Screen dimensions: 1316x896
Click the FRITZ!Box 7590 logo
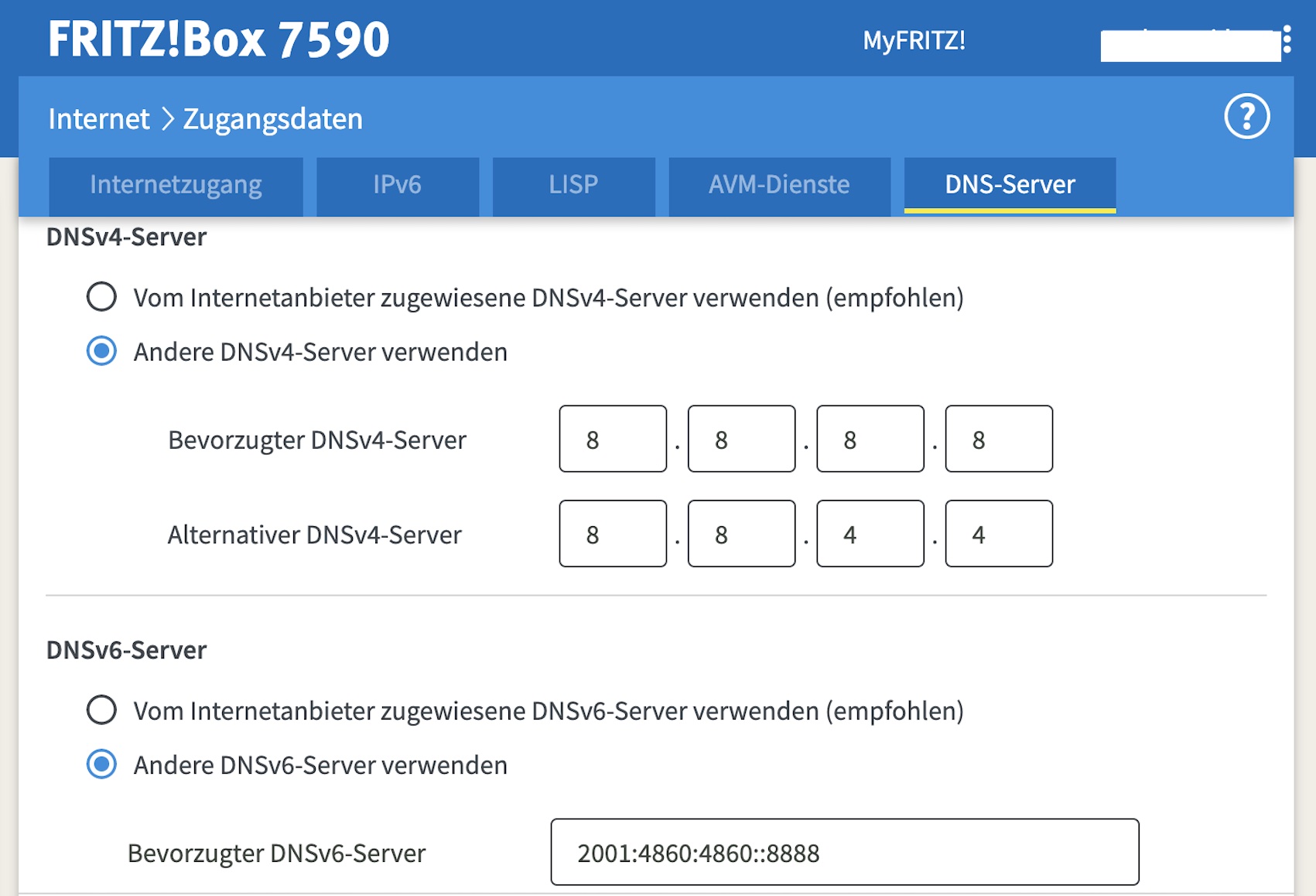click(219, 39)
